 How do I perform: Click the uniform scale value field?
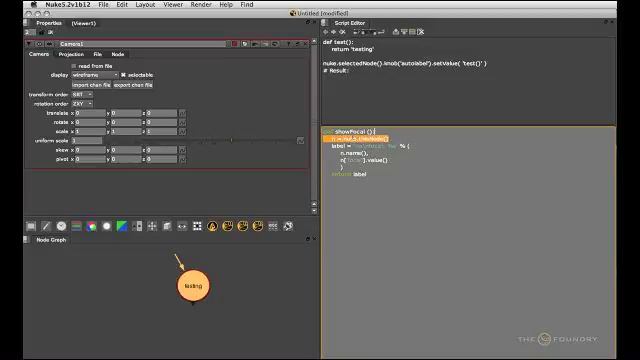click(87, 141)
